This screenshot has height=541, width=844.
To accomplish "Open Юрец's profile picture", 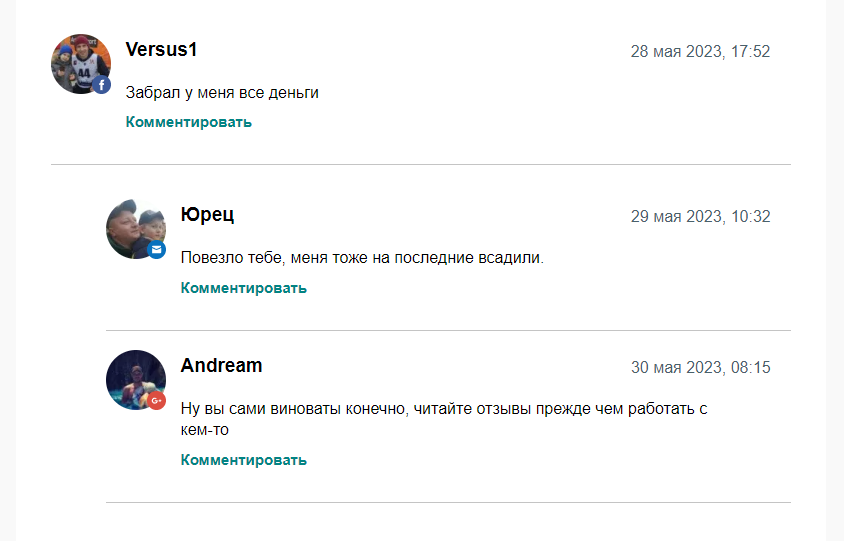I will 136,229.
